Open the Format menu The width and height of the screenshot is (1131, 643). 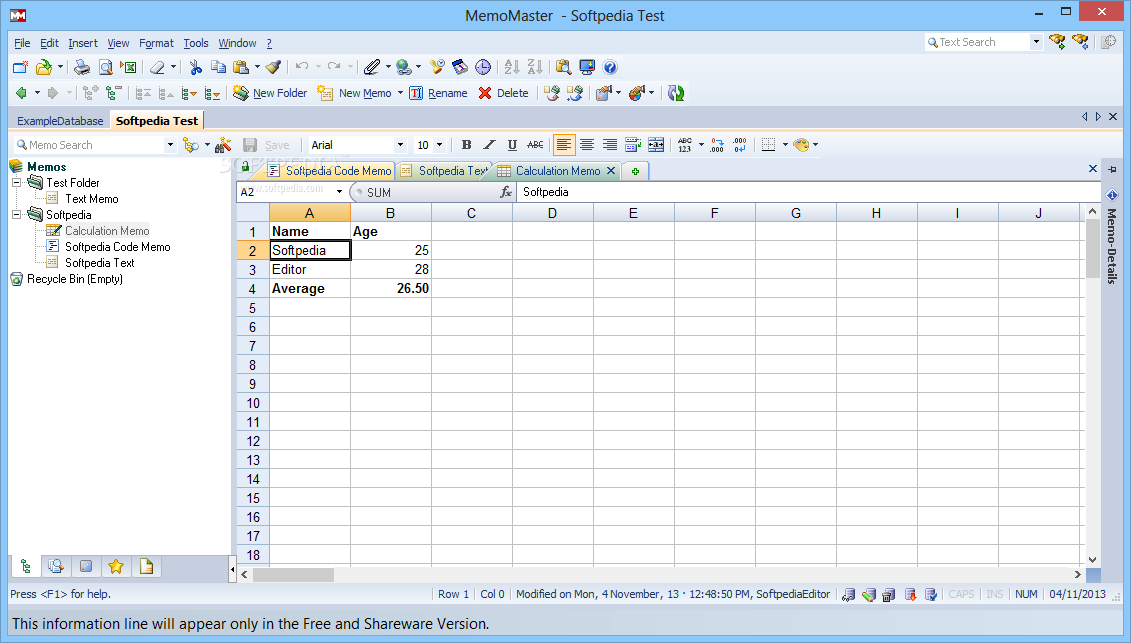point(157,43)
